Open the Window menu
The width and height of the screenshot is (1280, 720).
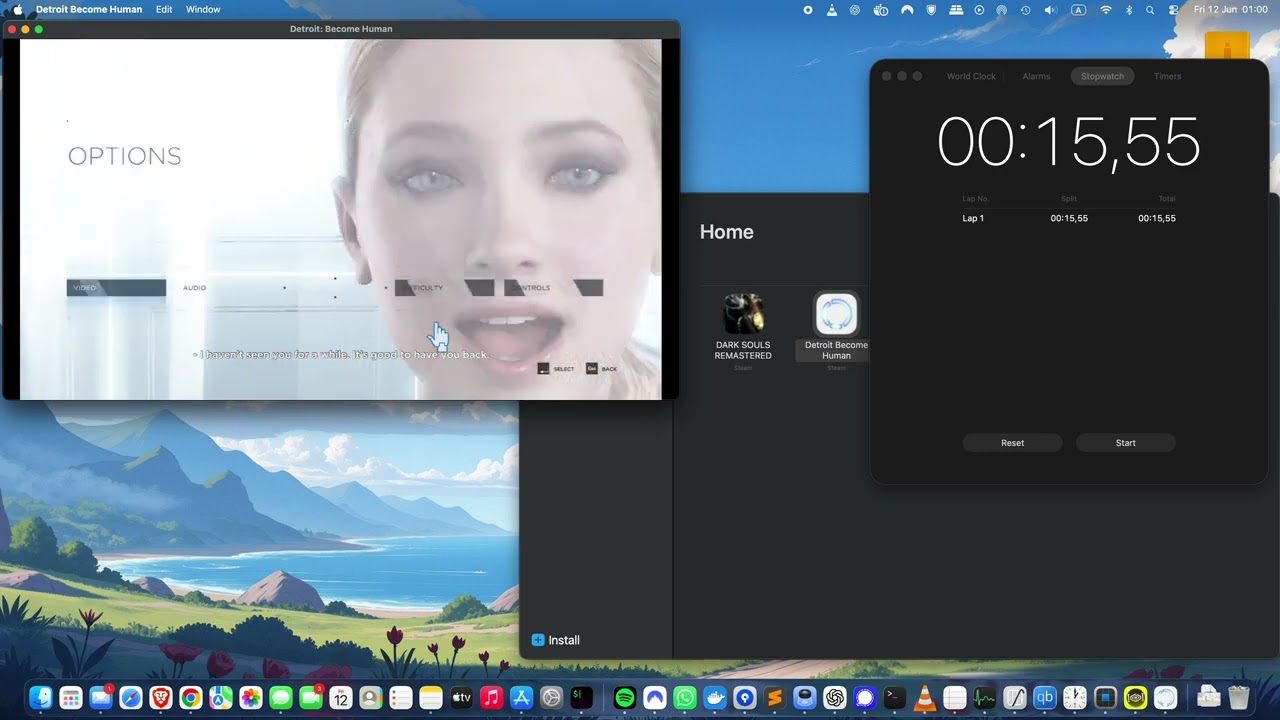203,9
